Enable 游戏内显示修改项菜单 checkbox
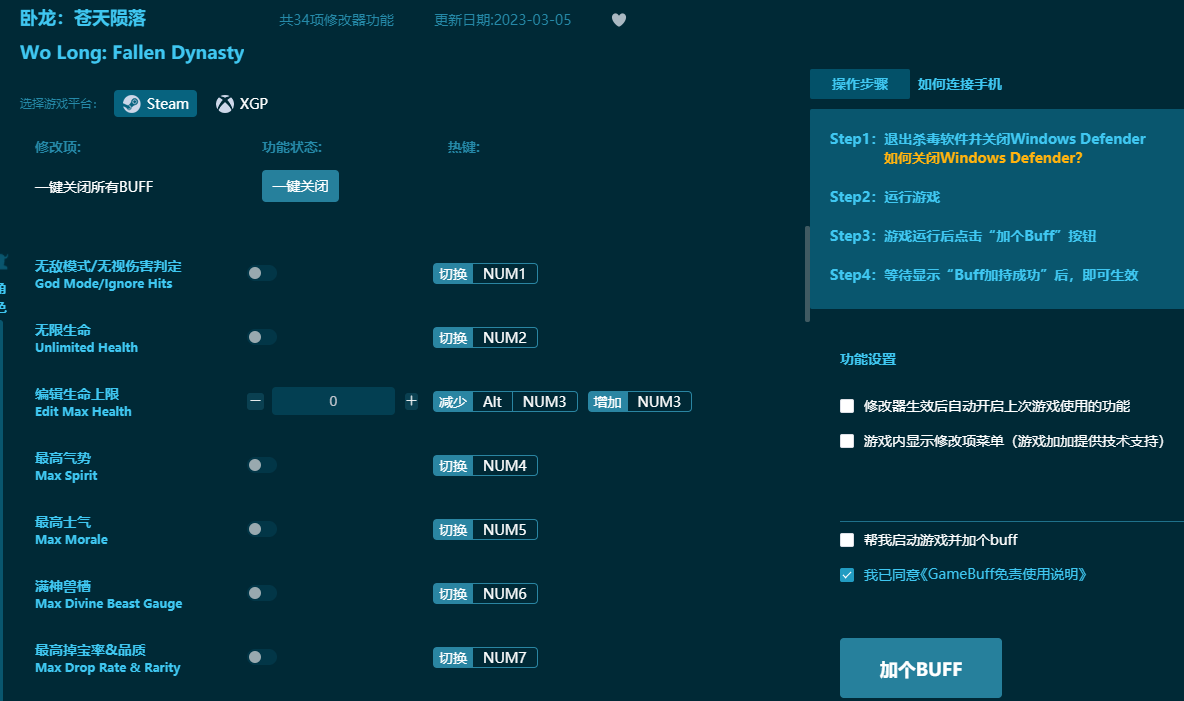 847,441
